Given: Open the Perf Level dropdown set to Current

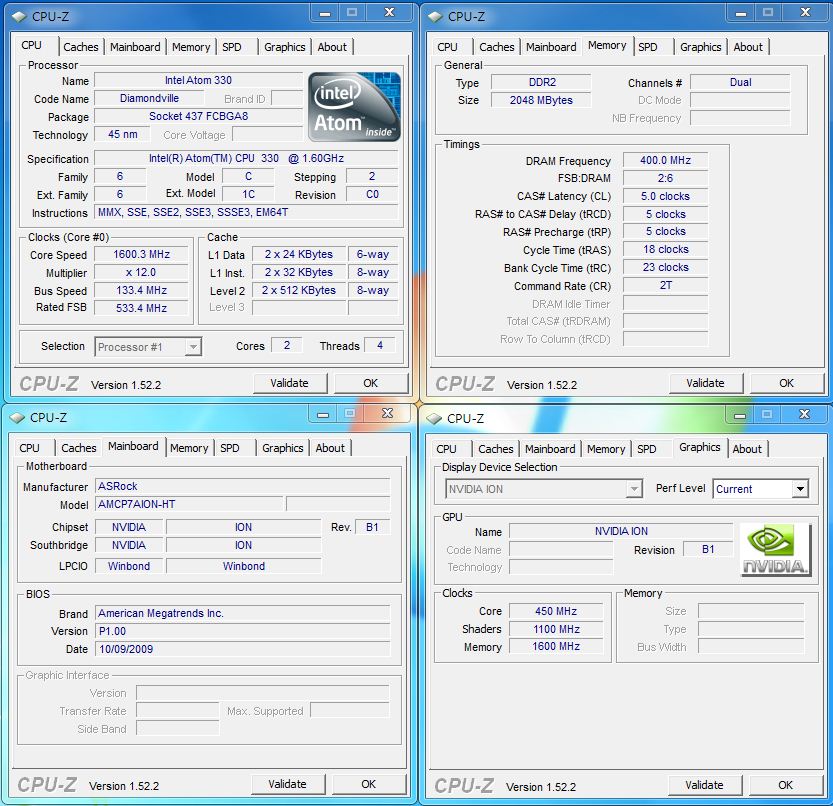Looking at the screenshot, I should click(799, 489).
